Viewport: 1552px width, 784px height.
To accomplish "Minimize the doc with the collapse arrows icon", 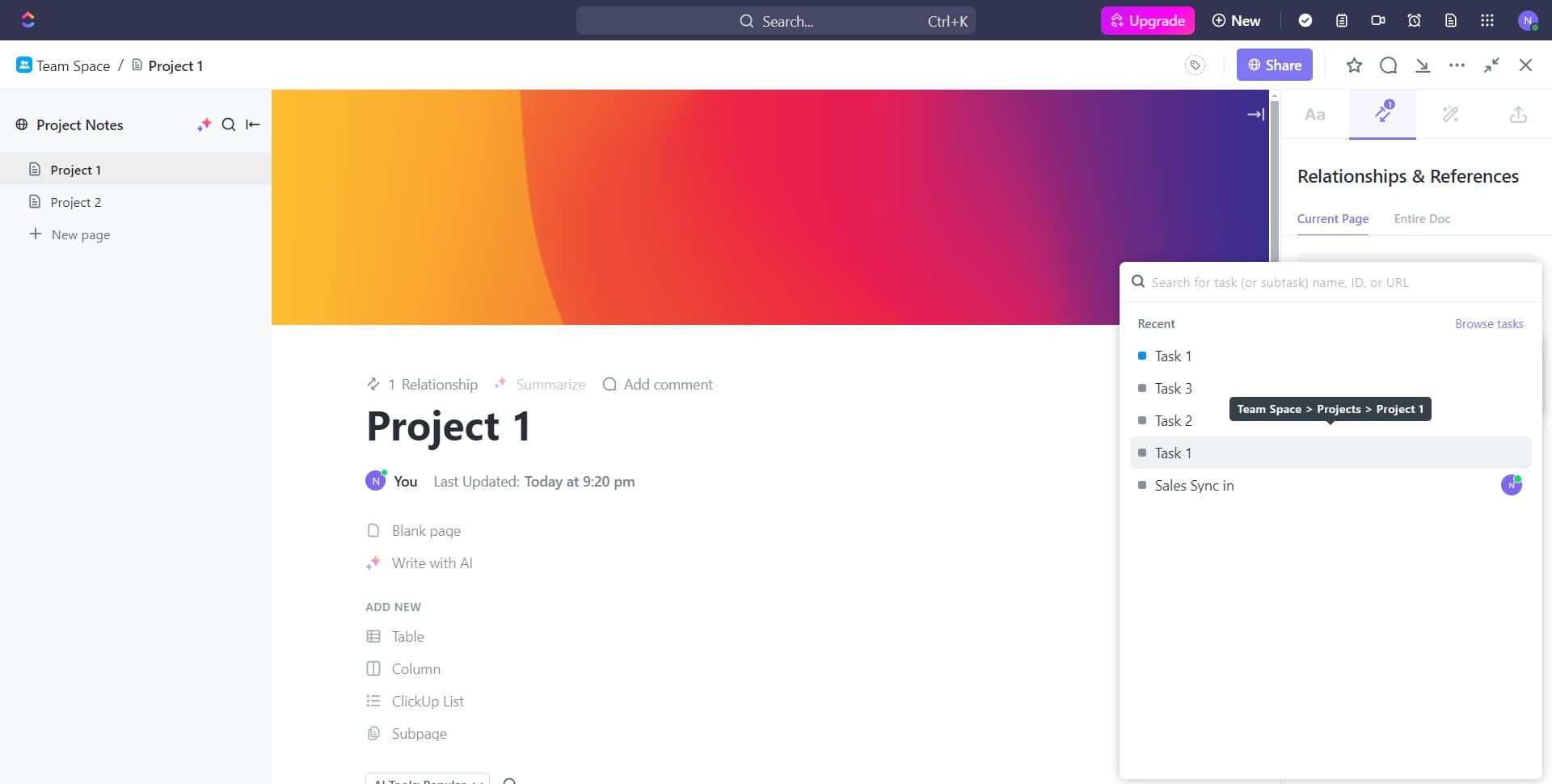I will [x=1491, y=65].
